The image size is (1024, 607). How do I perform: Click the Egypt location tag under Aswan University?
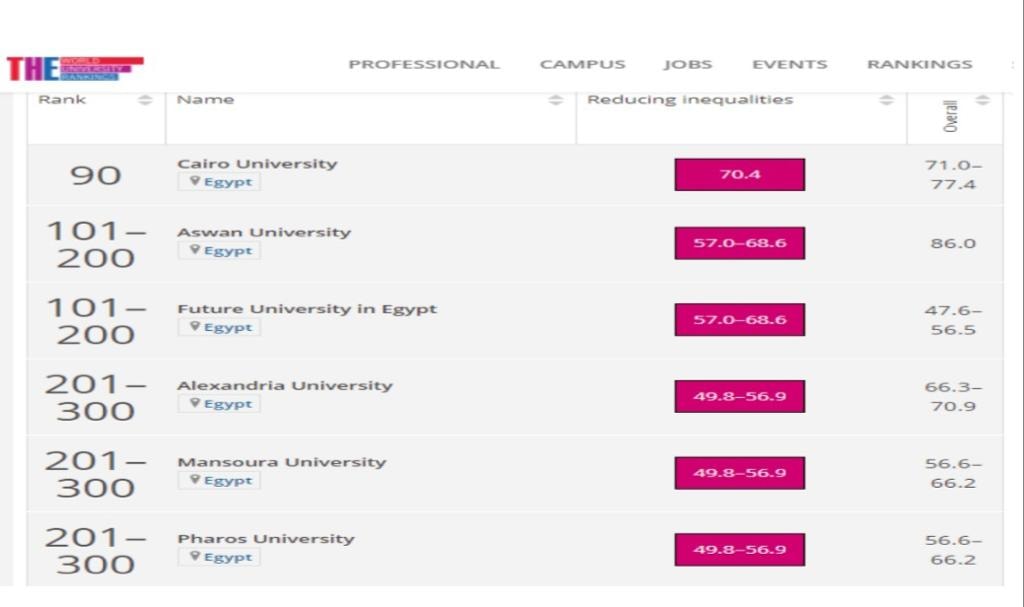[x=220, y=250]
